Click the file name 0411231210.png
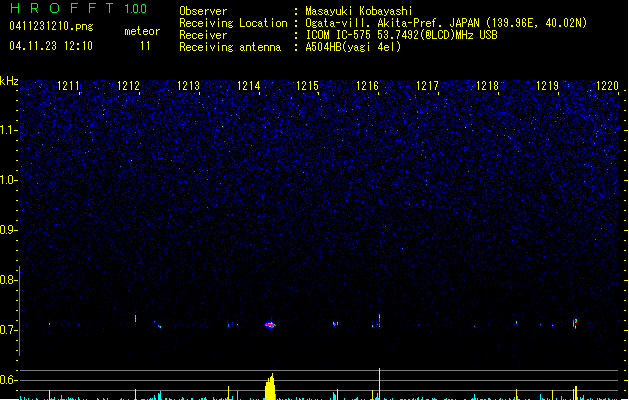 [51, 26]
